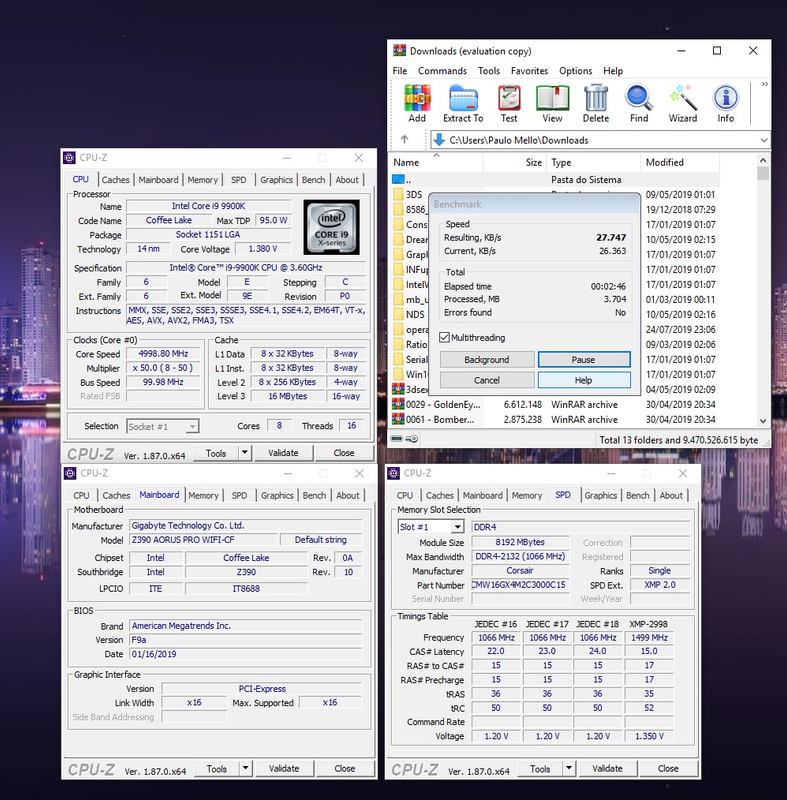
Task: Switch to Bench tab in SPD CPU-Z window
Action: click(638, 495)
